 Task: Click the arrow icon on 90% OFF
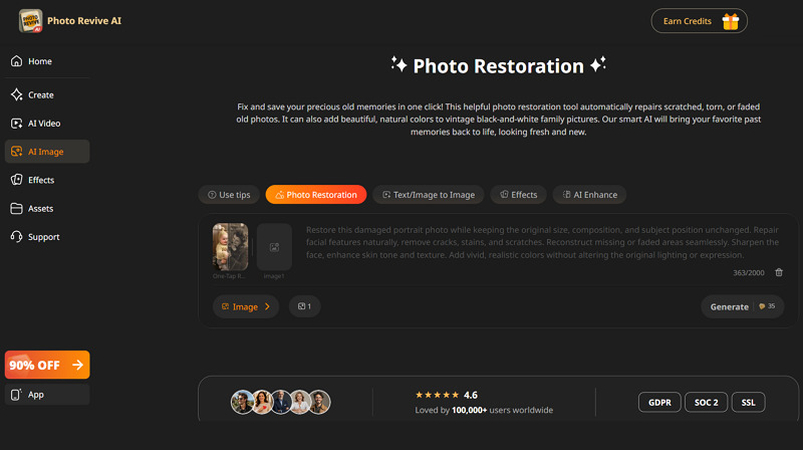click(78, 365)
